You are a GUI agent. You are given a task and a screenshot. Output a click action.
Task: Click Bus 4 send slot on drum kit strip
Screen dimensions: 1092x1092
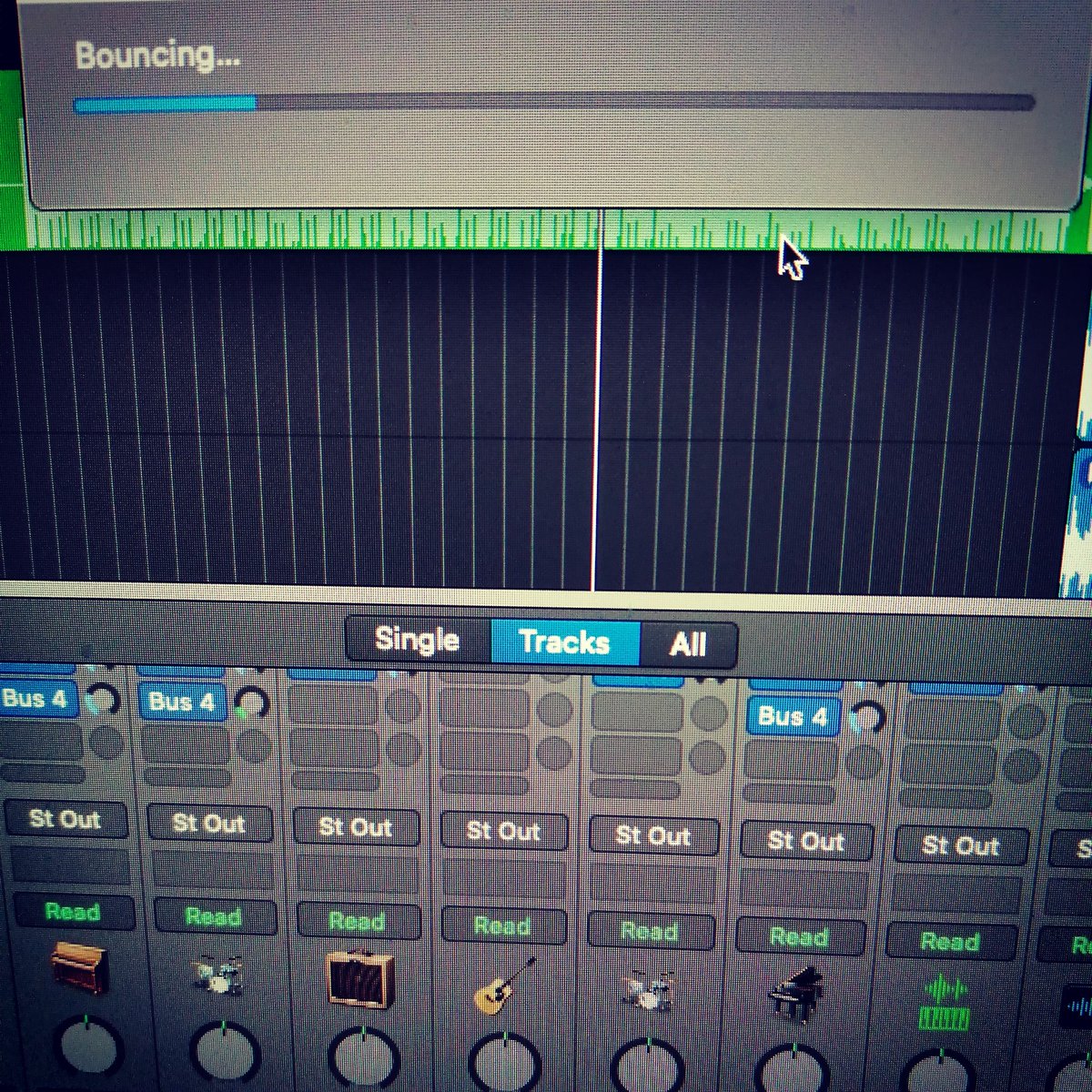tap(182, 703)
